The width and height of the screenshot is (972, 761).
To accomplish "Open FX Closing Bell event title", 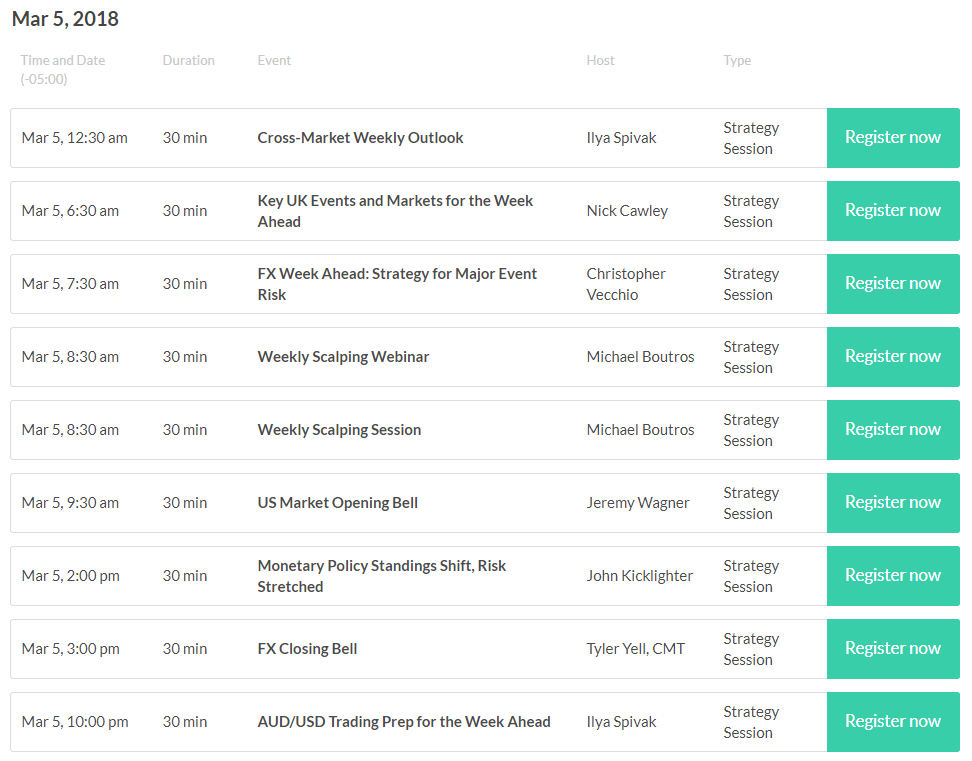I will pos(307,649).
